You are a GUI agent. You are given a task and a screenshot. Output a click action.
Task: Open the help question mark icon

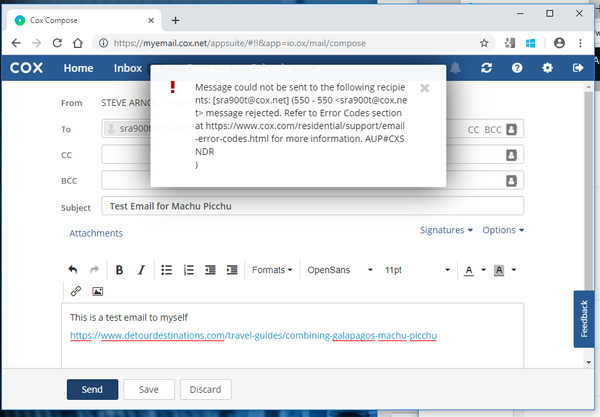(517, 68)
